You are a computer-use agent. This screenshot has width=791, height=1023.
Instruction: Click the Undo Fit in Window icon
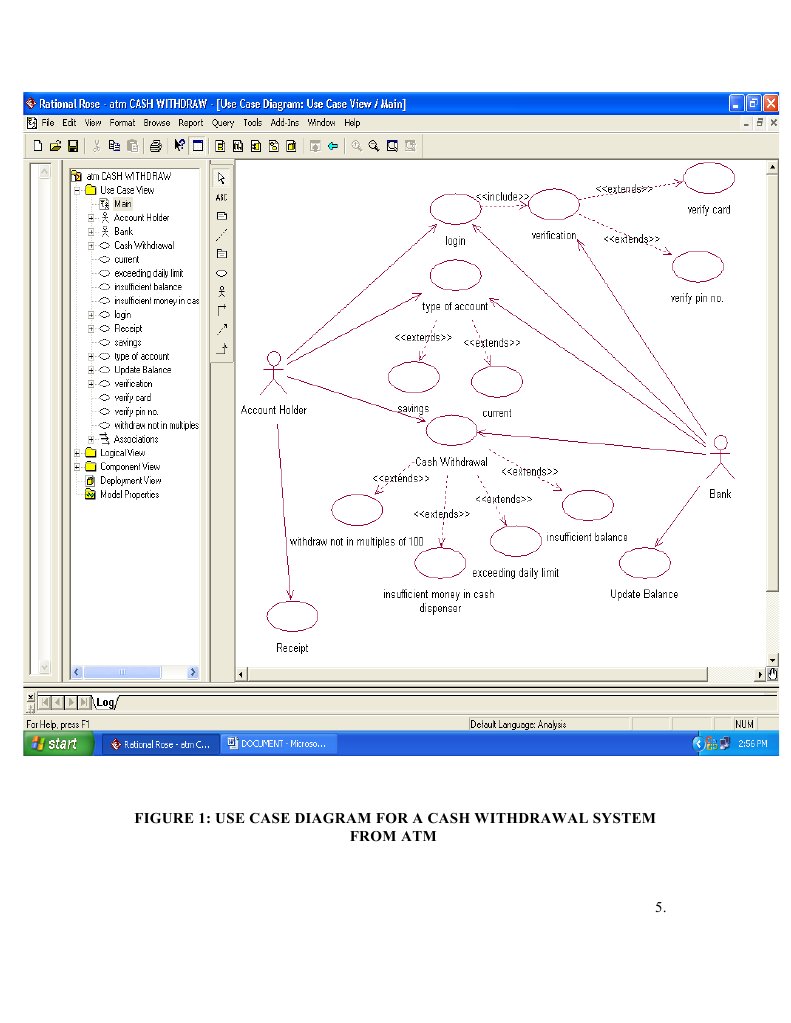(x=410, y=146)
